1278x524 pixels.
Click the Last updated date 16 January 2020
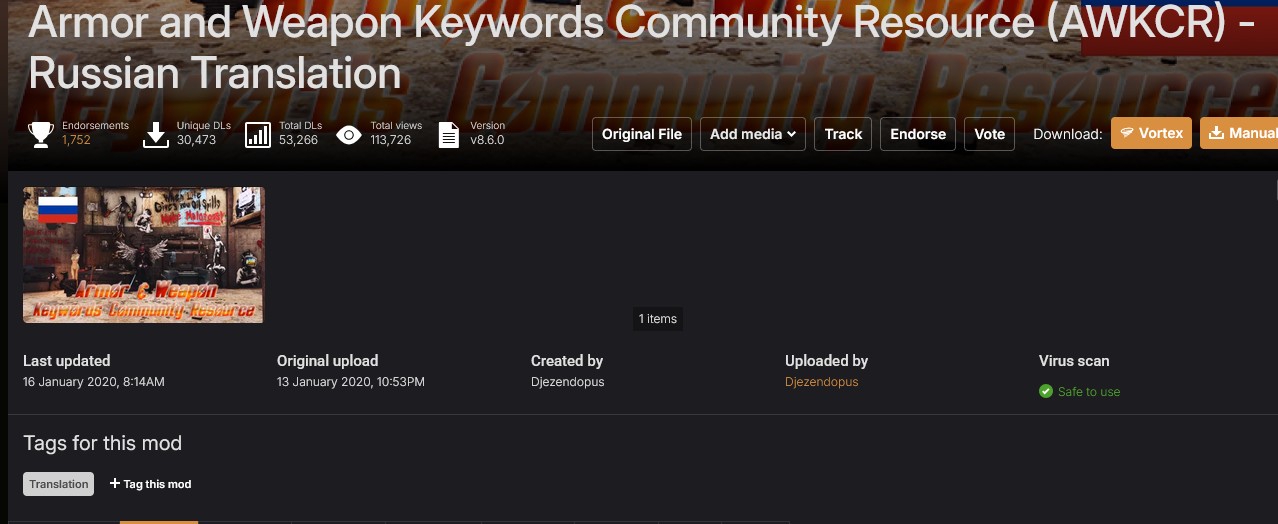pos(94,382)
